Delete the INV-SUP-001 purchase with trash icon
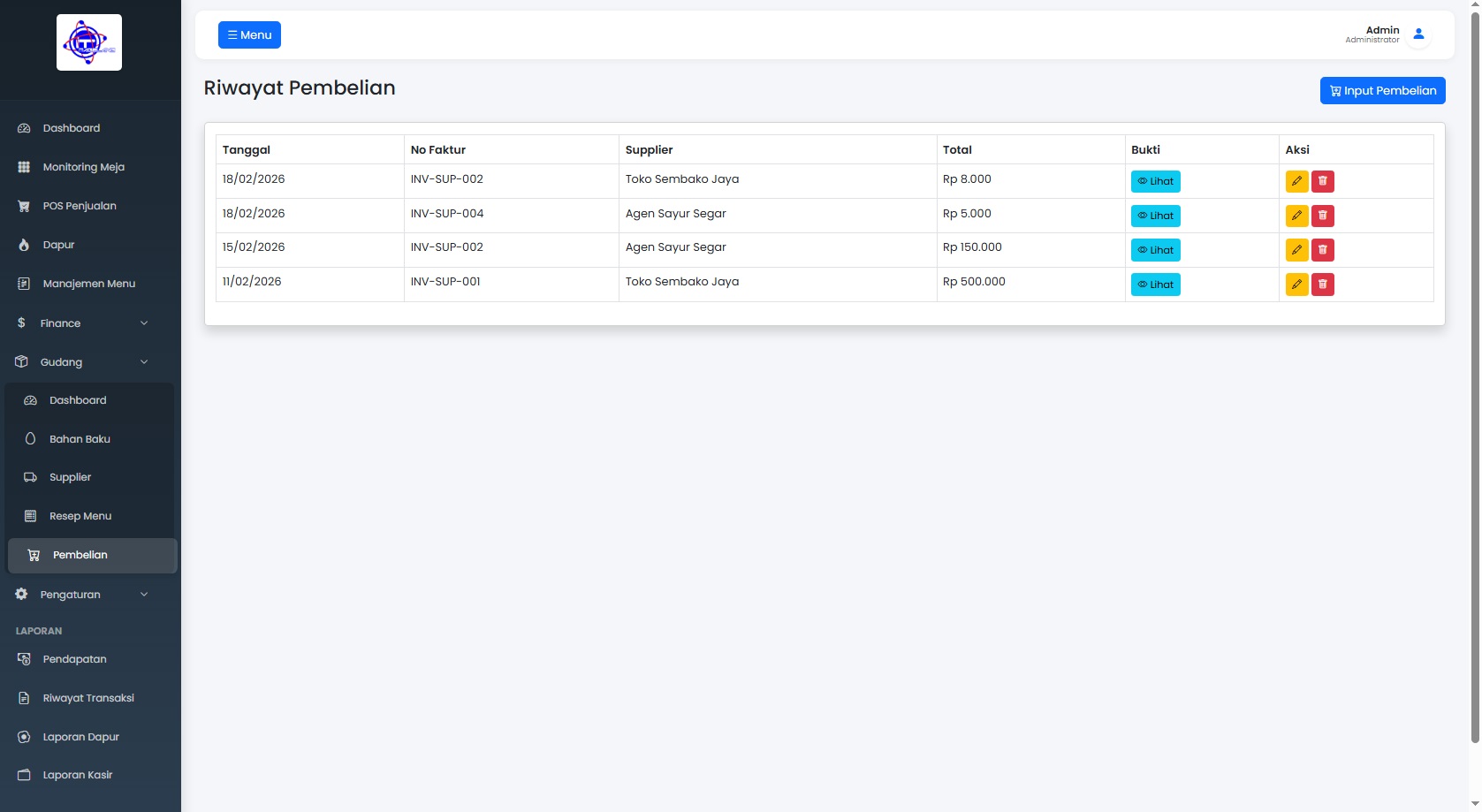 point(1322,285)
